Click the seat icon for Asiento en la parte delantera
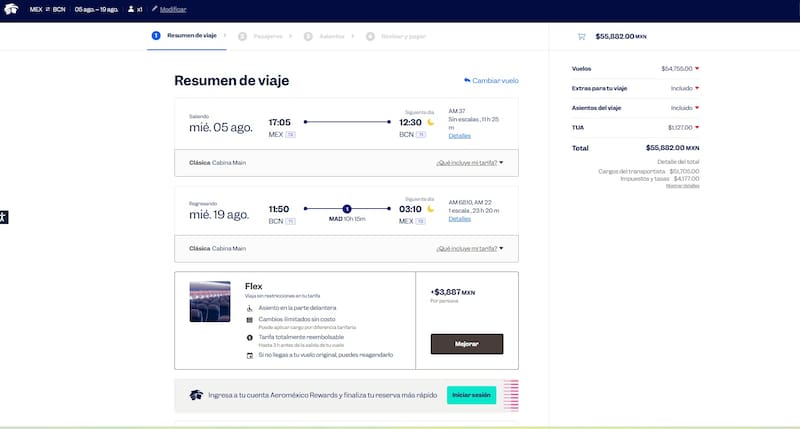This screenshot has height=429, width=800. (249, 308)
